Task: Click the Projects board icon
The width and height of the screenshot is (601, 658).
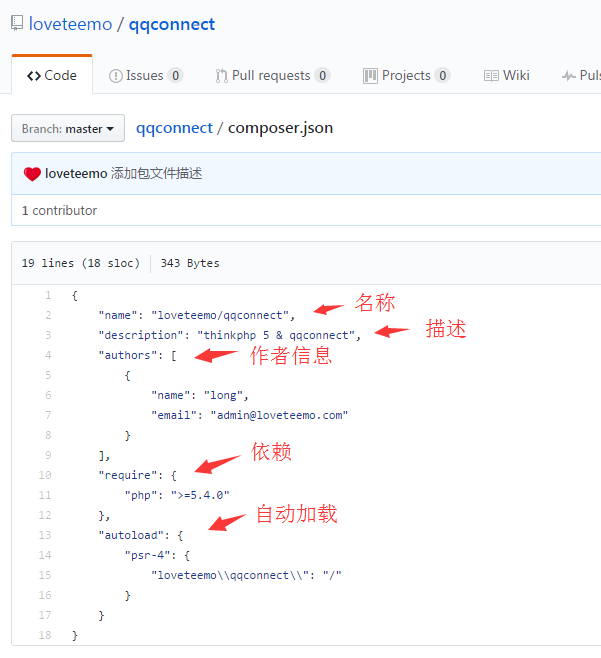Action: pos(370,76)
